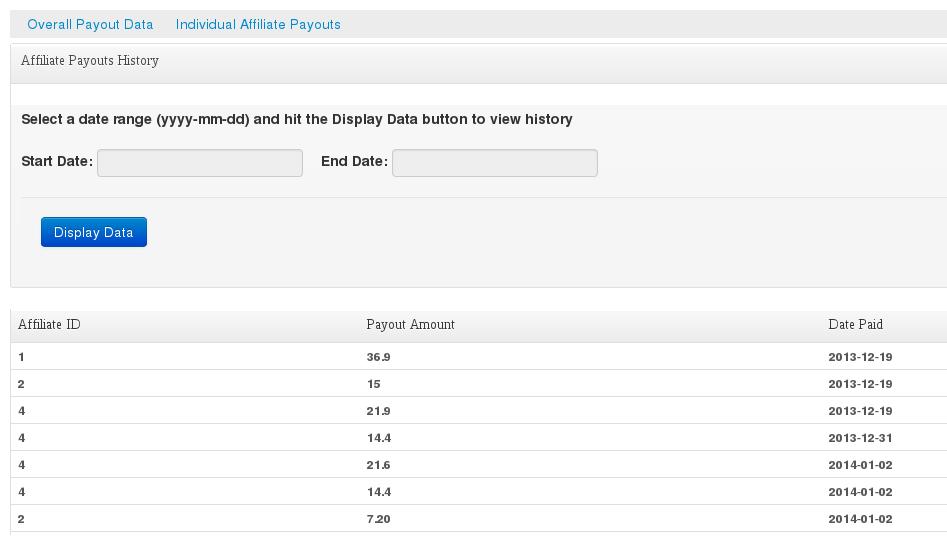Click the Payout Amount column header

pyautogui.click(x=410, y=325)
